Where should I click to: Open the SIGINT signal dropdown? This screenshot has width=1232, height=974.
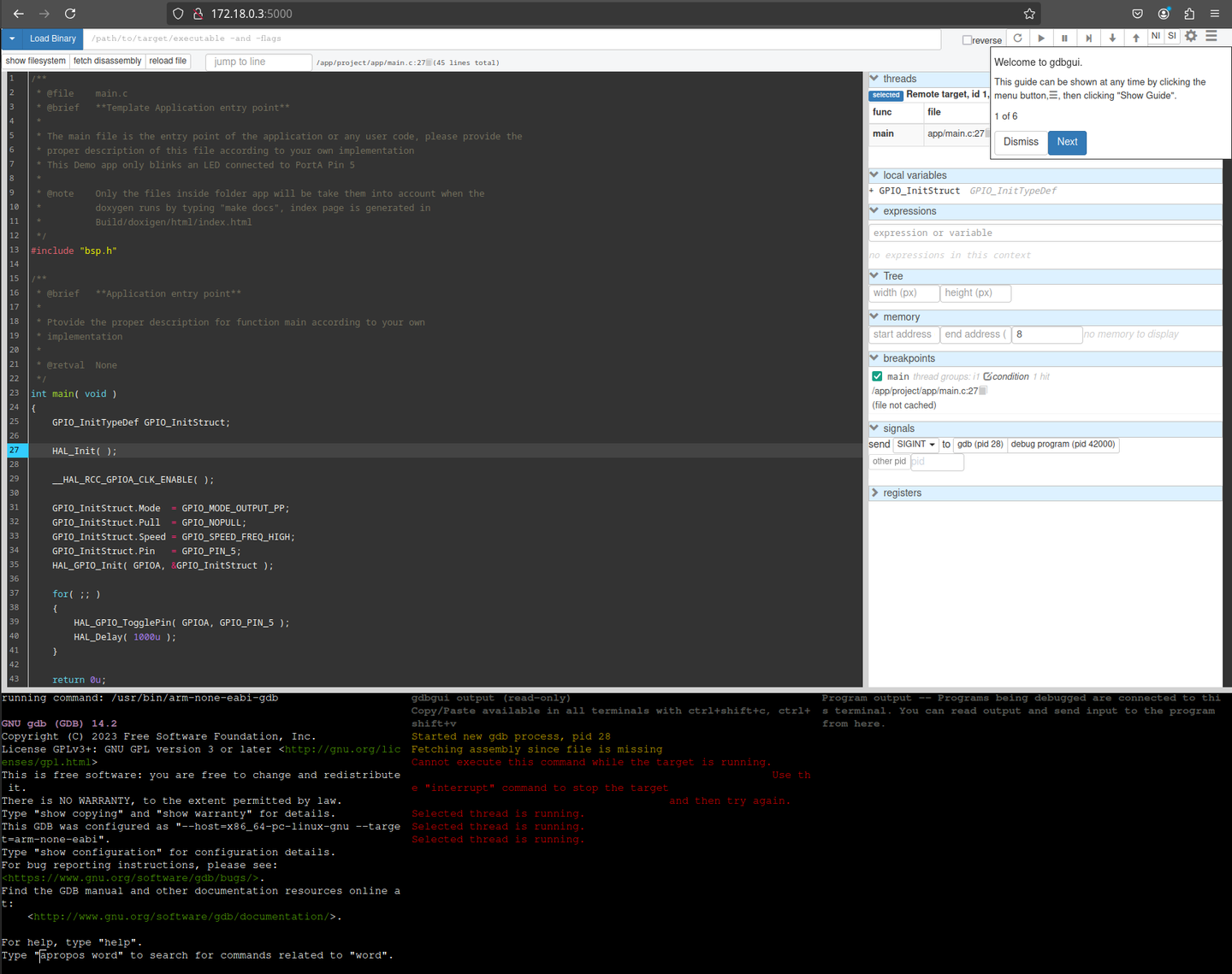point(915,445)
